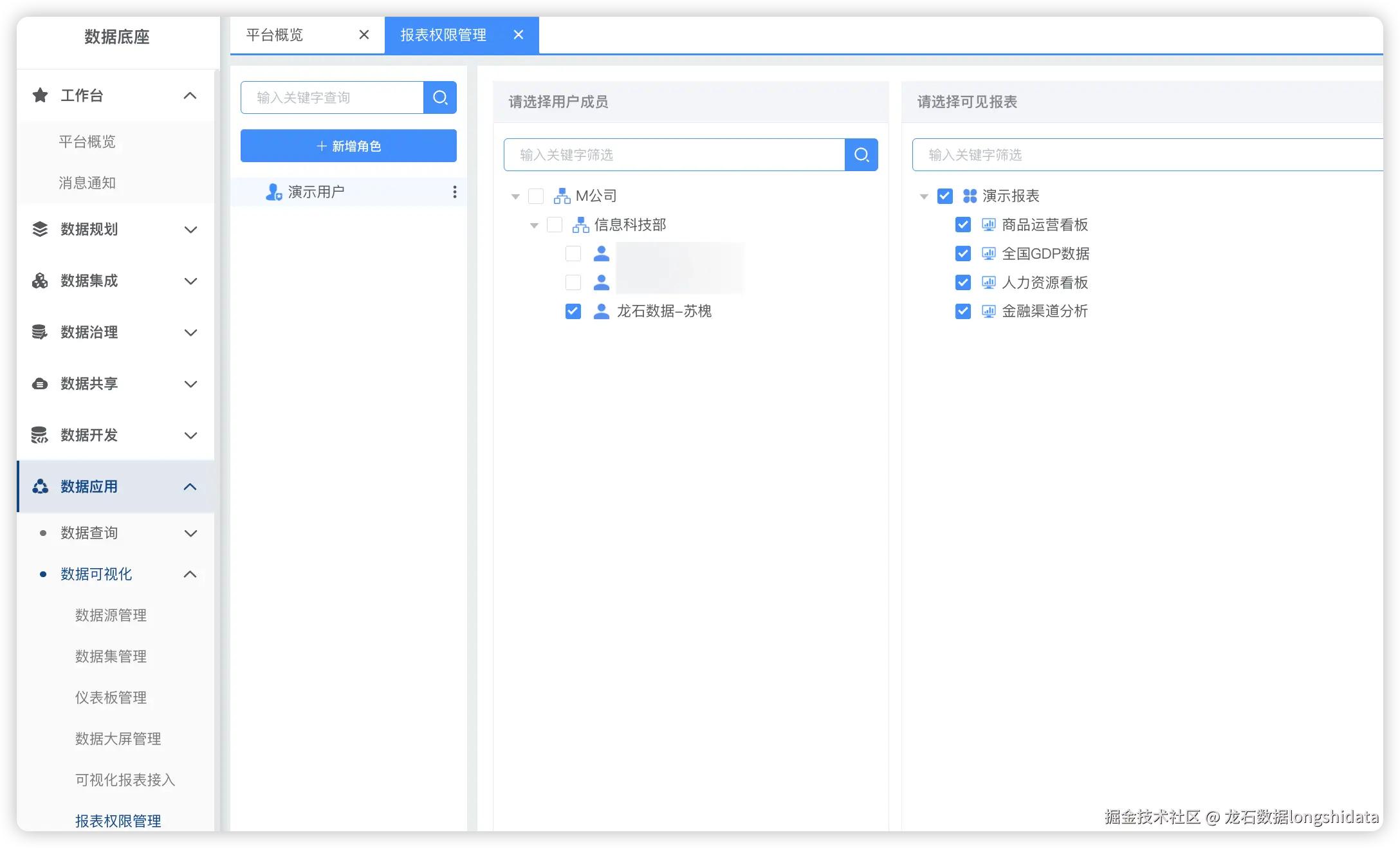Screen dimensions: 1400x848
Task: Check the M公司 organization checkbox
Action: click(x=535, y=196)
